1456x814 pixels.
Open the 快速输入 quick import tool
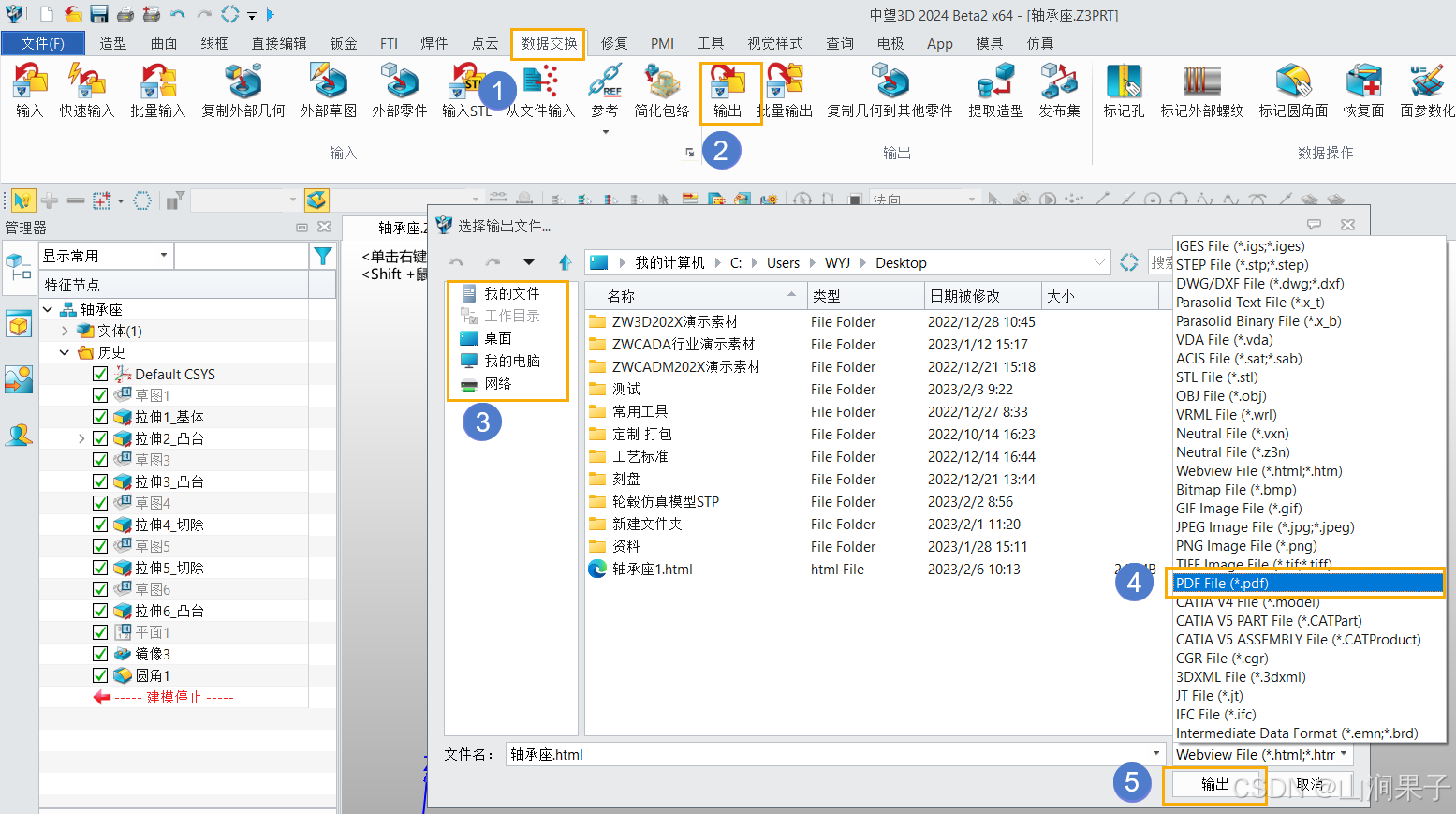coord(86,91)
